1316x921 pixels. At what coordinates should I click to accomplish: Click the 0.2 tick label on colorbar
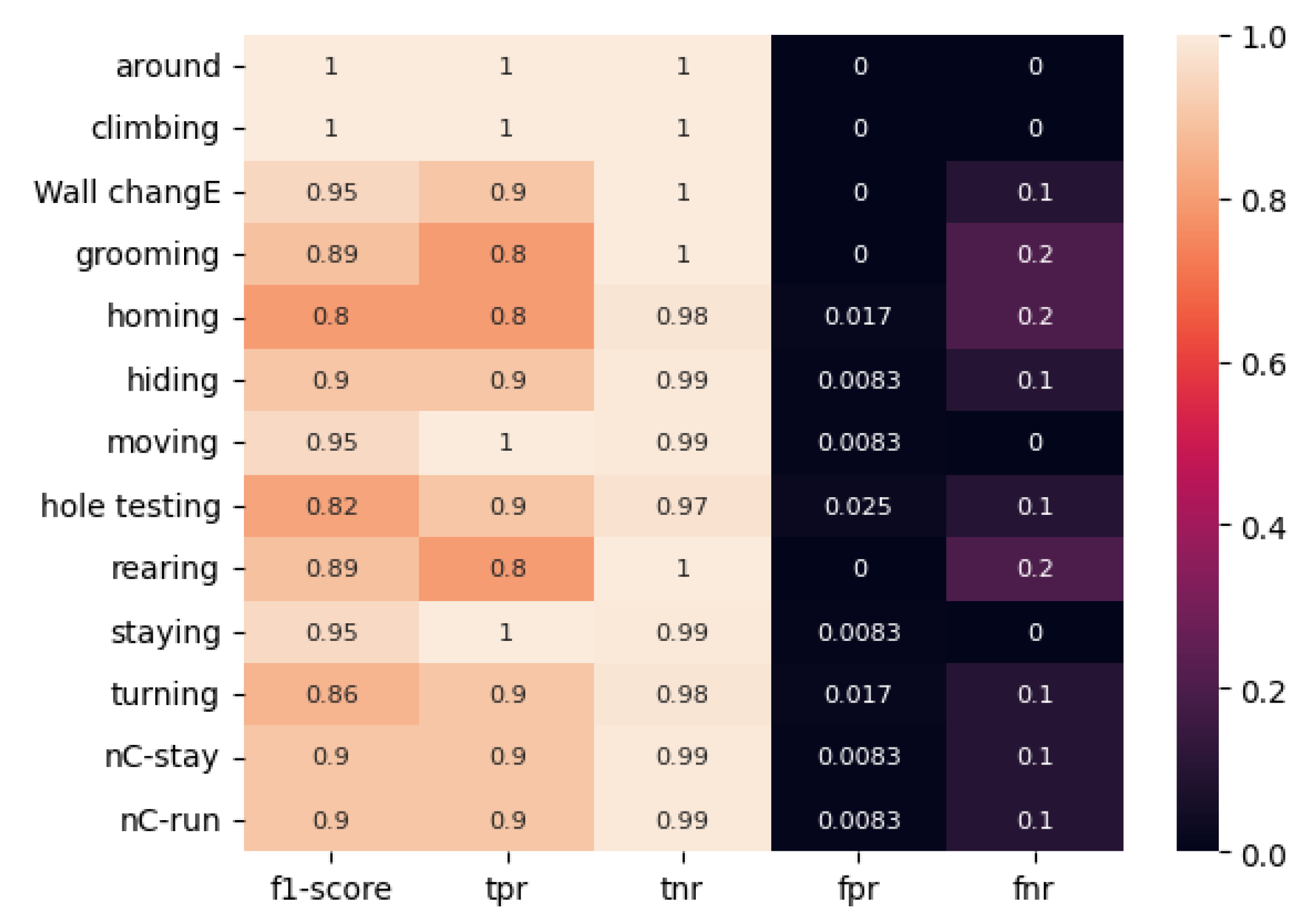click(x=1263, y=692)
